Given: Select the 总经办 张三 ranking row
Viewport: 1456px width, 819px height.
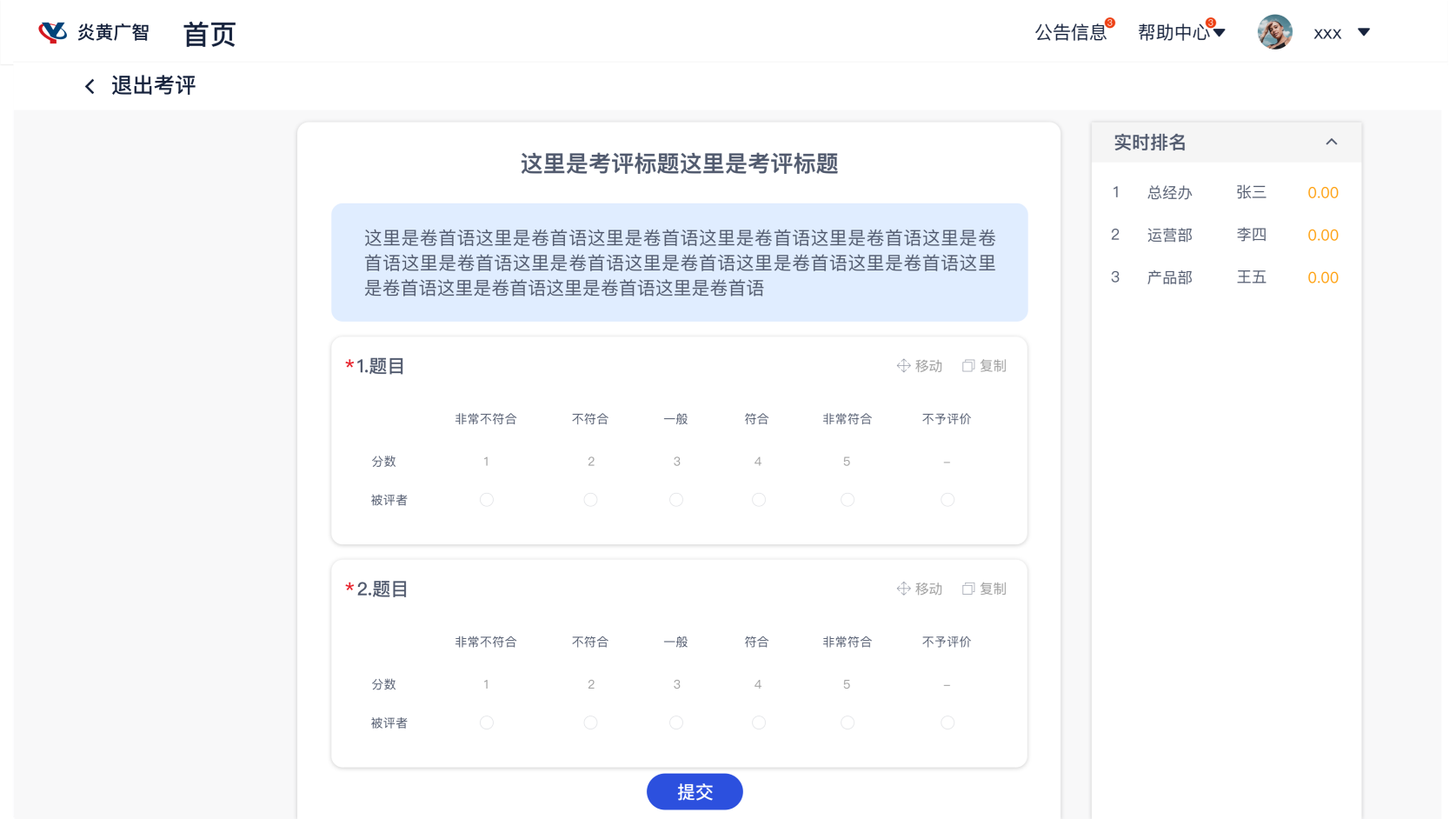Looking at the screenshot, I should 1226,192.
